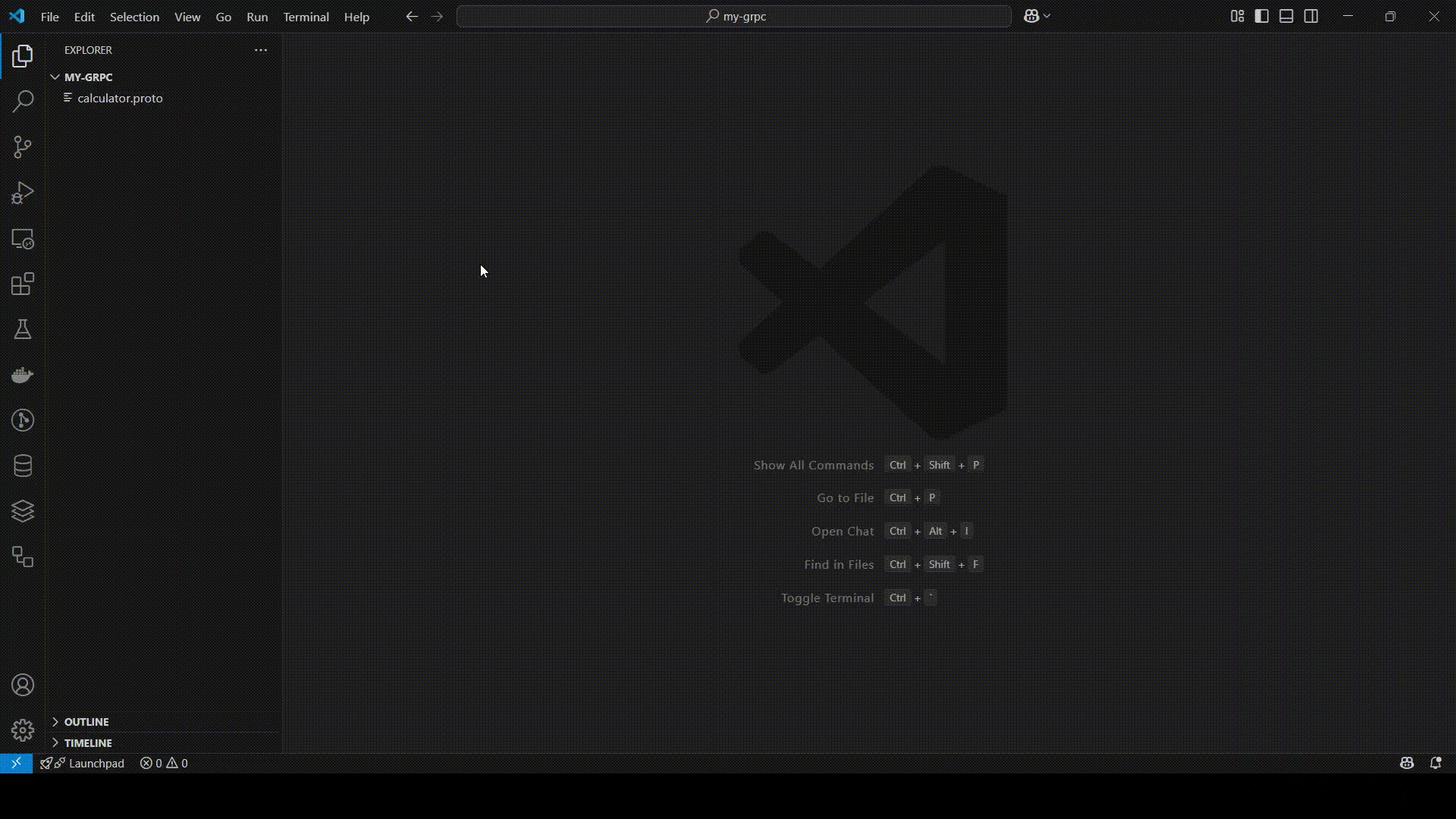Open the GitLens icon in activity bar
Viewport: 1456px width, 819px height.
coord(23,420)
